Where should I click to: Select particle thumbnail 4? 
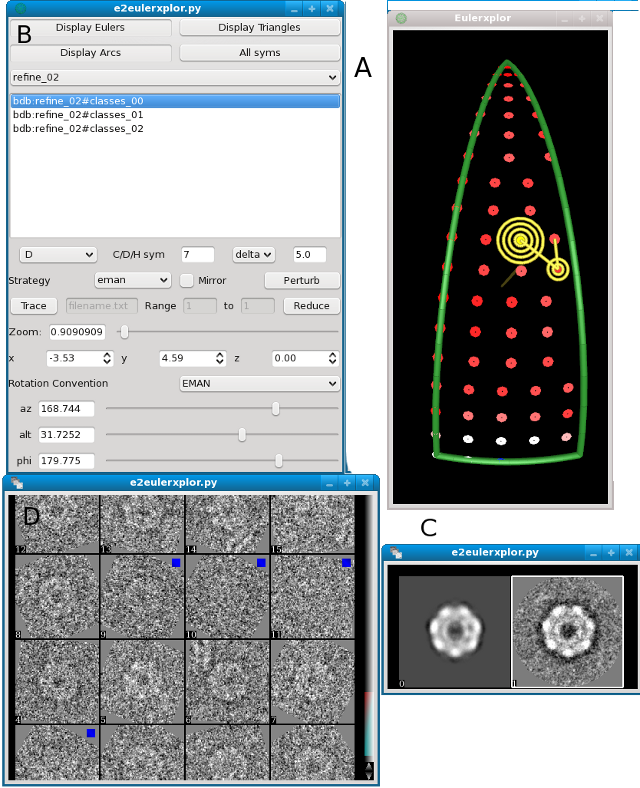(57, 682)
